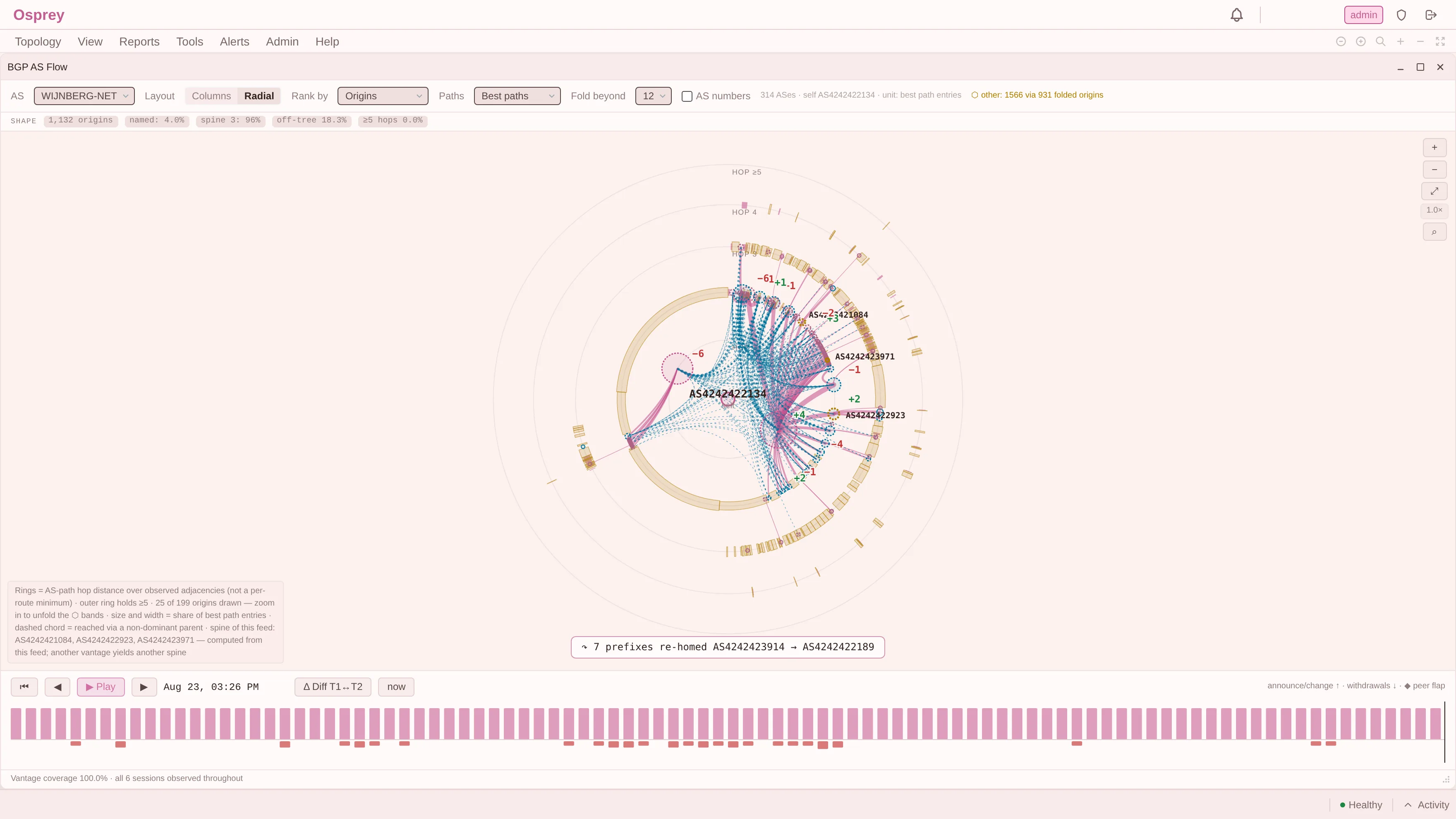This screenshot has width=1456, height=819.
Task: Step back one frame in the timeline
Action: (57, 687)
